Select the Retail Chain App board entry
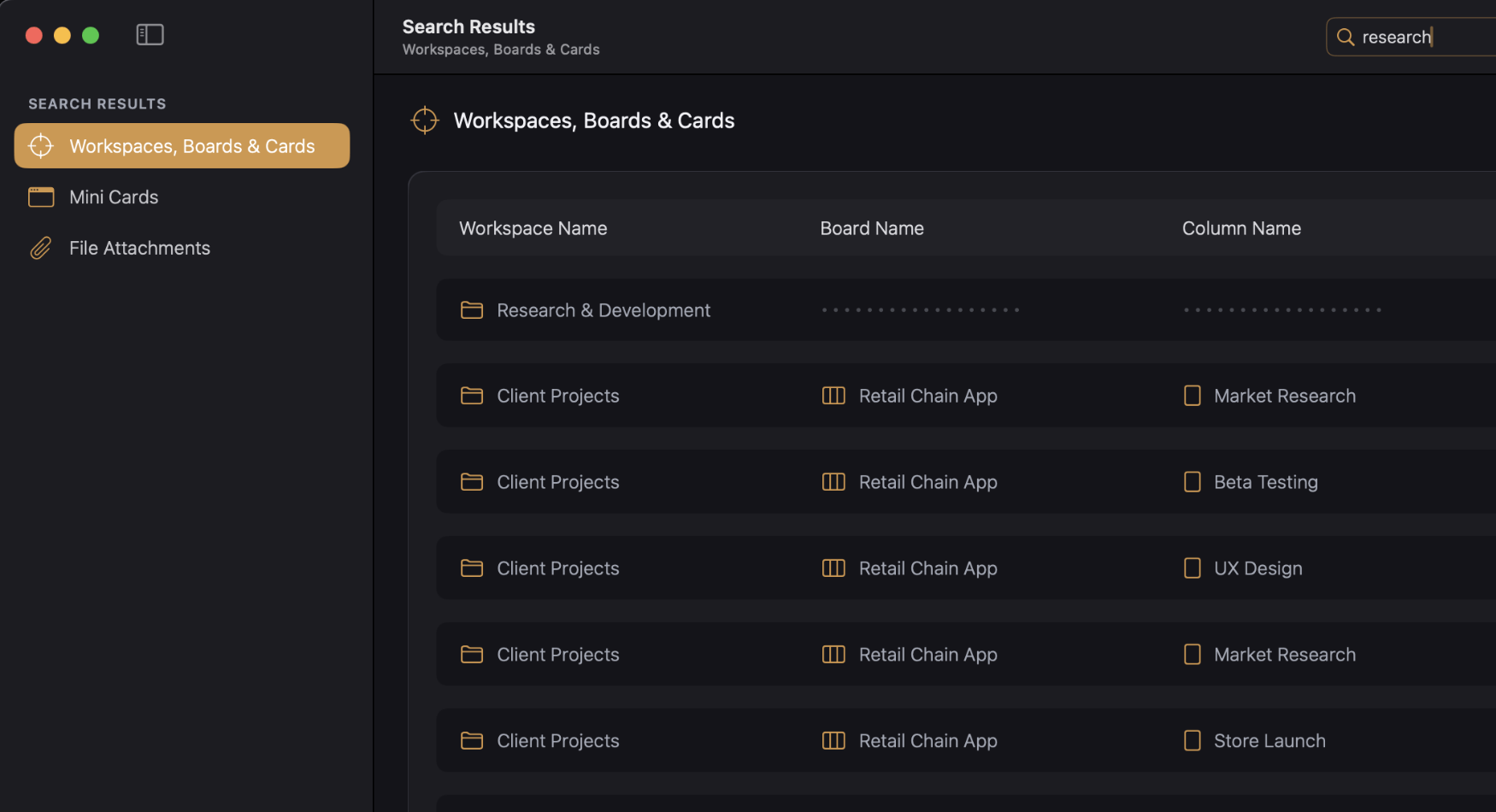The height and width of the screenshot is (812, 1496). pos(928,395)
